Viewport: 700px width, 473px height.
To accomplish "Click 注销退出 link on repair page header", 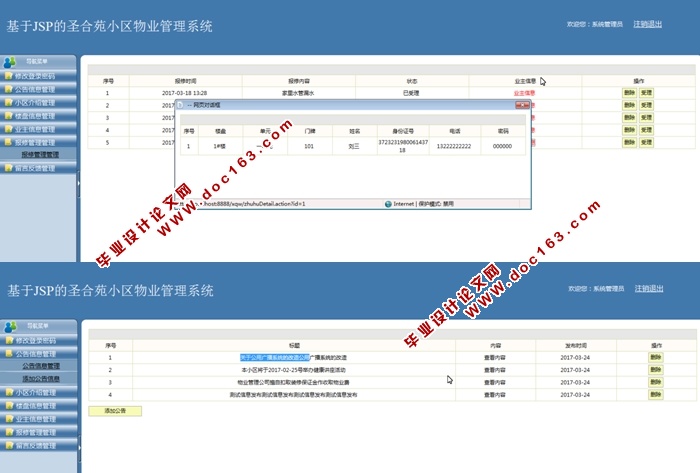I will 647,24.
